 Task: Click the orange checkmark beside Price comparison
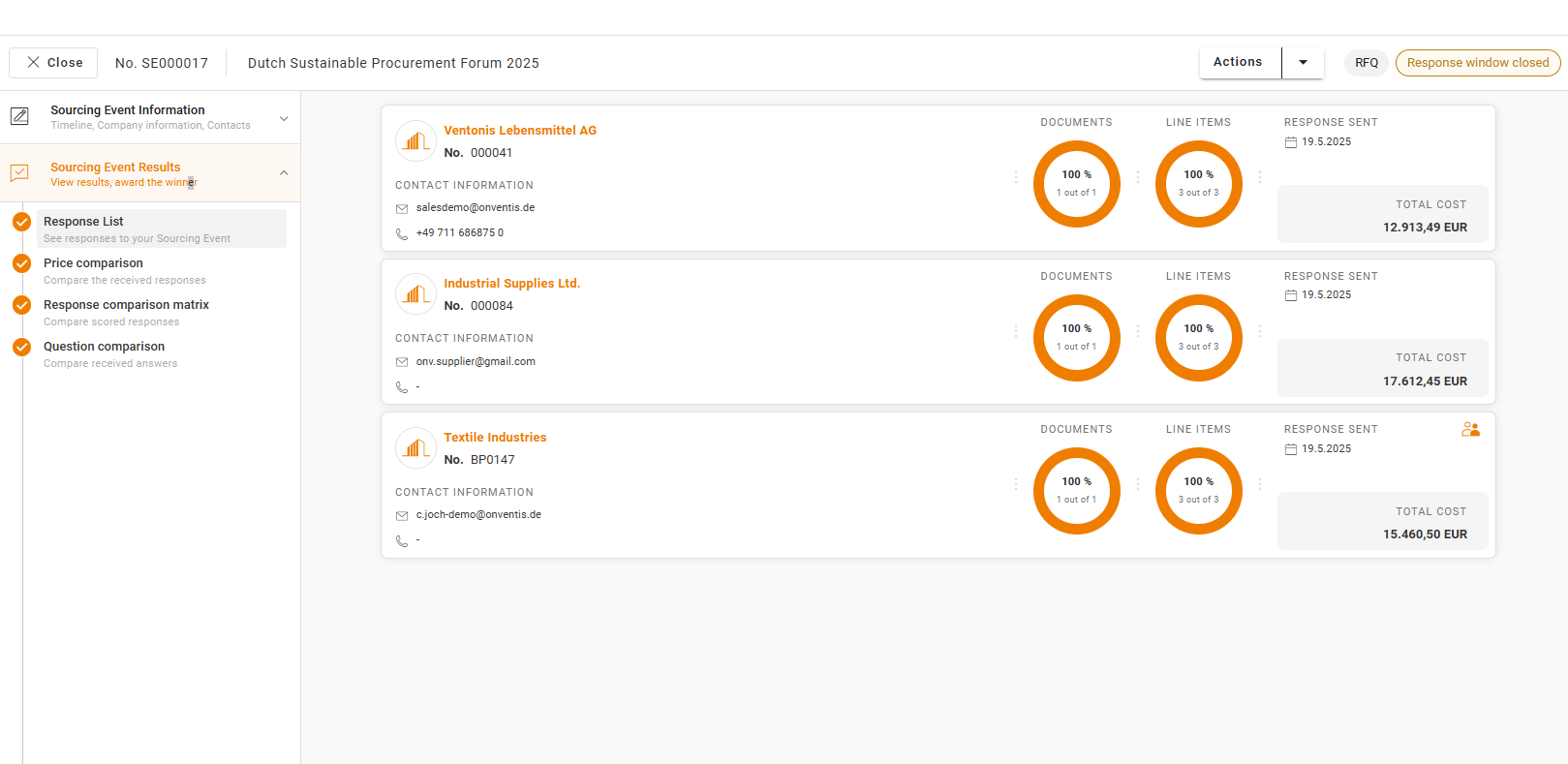(21, 263)
